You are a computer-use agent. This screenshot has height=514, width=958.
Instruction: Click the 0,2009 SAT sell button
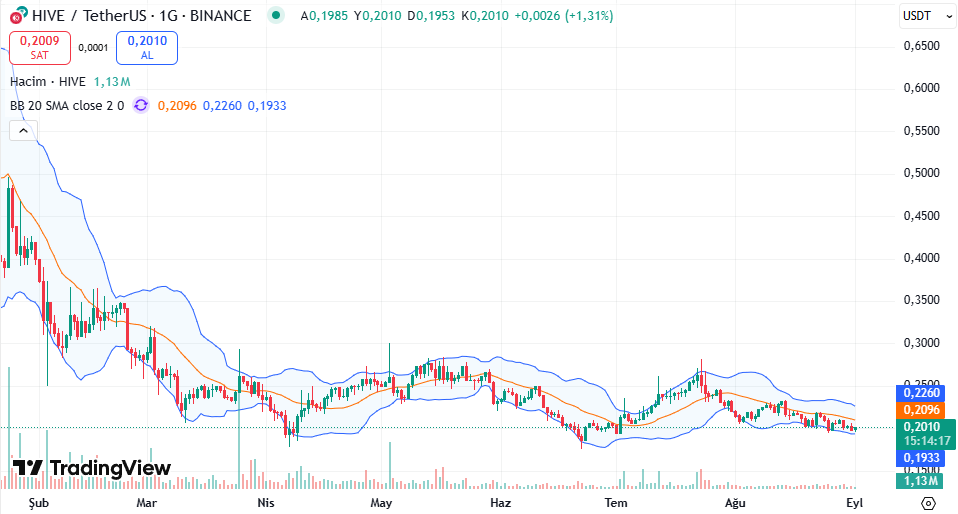[x=40, y=48]
